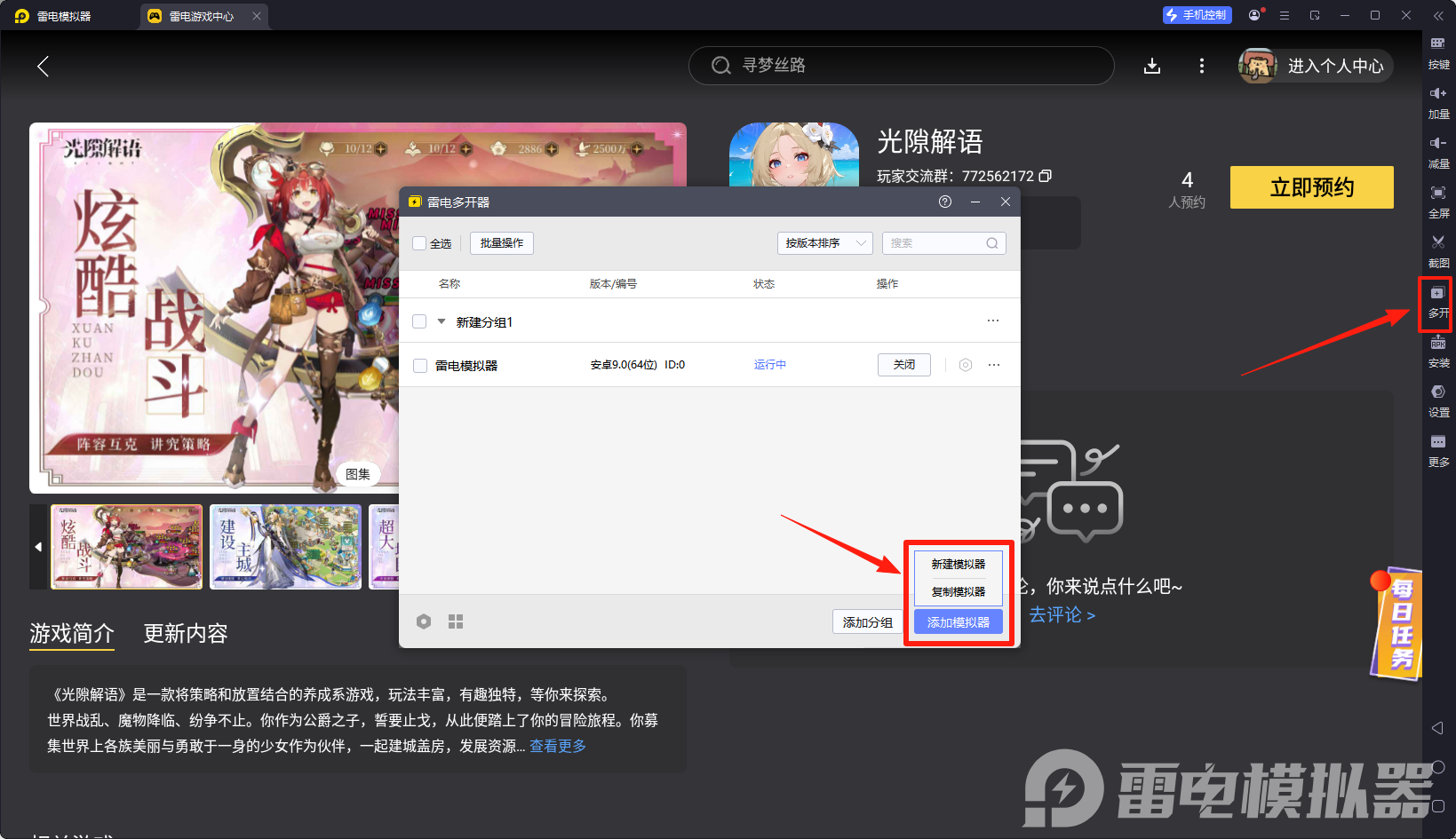Decrease volume via 减量 sidebar icon
Image resolution: width=1456 pixels, height=839 pixels.
pos(1439,153)
